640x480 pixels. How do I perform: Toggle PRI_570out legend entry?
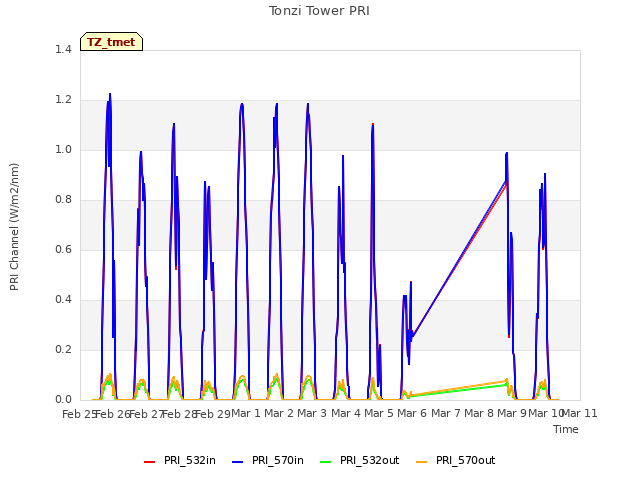tap(456, 460)
